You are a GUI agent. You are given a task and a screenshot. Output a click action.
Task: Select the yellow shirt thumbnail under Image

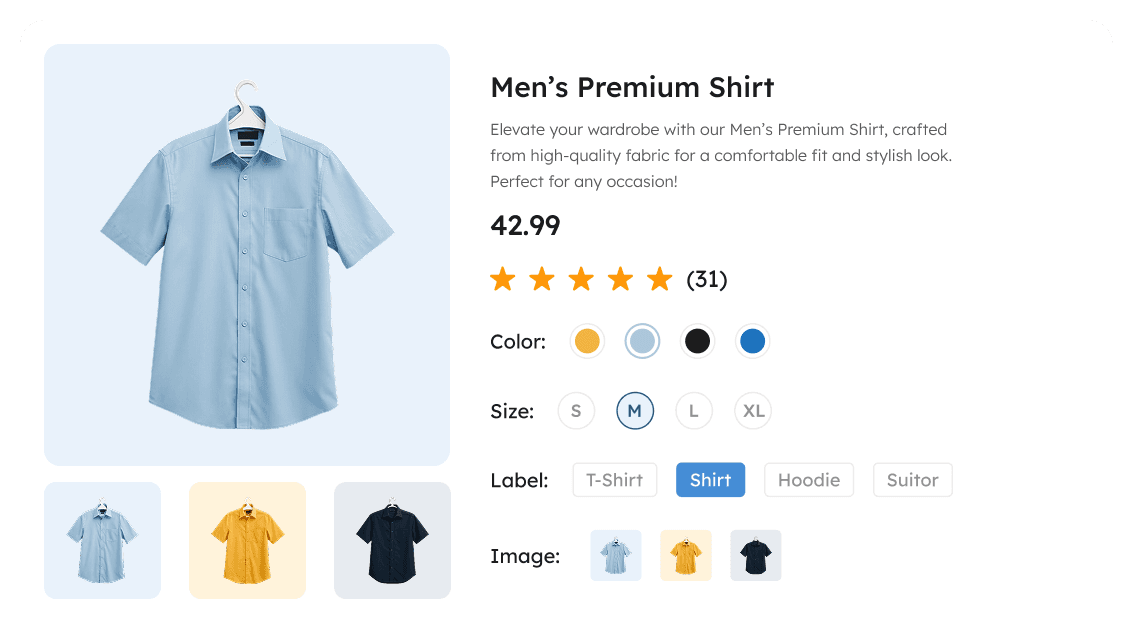(685, 555)
